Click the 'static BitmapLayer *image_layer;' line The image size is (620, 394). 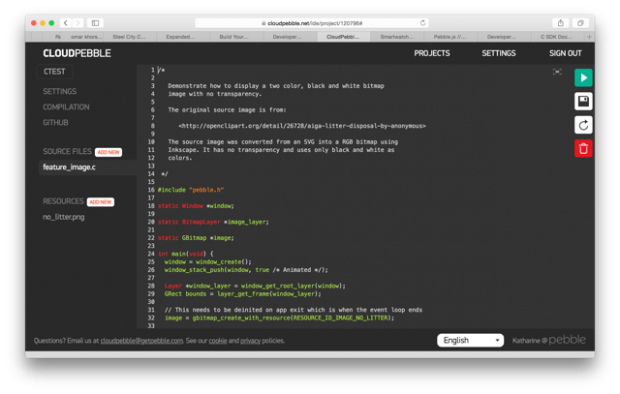point(213,222)
